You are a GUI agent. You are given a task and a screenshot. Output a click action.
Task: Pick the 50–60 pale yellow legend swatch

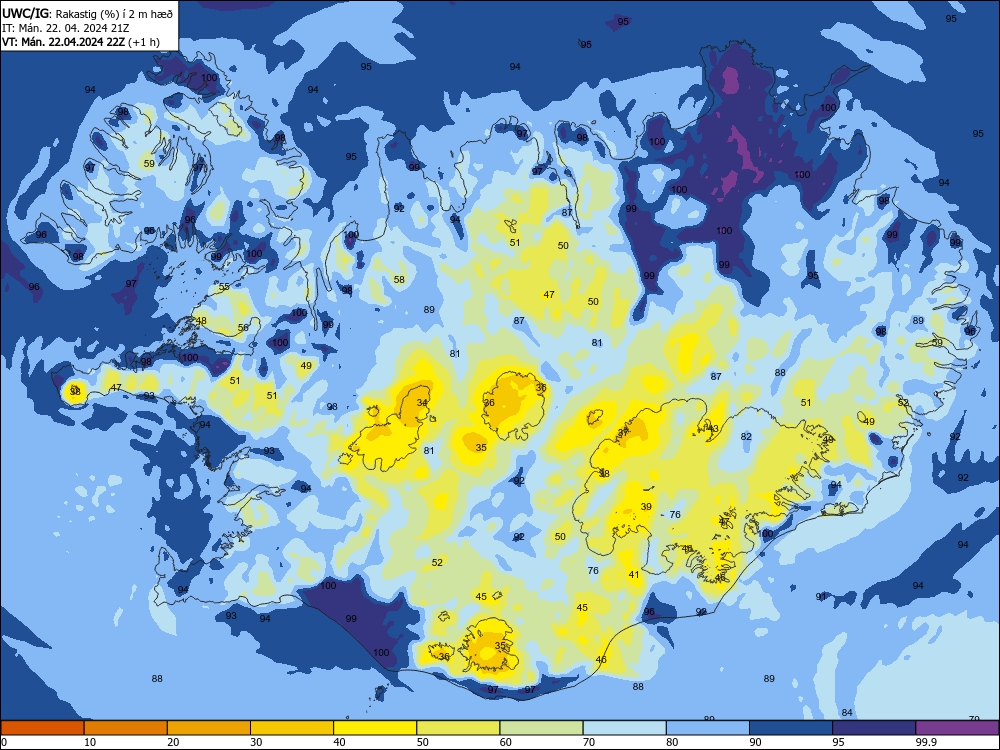coord(458,728)
